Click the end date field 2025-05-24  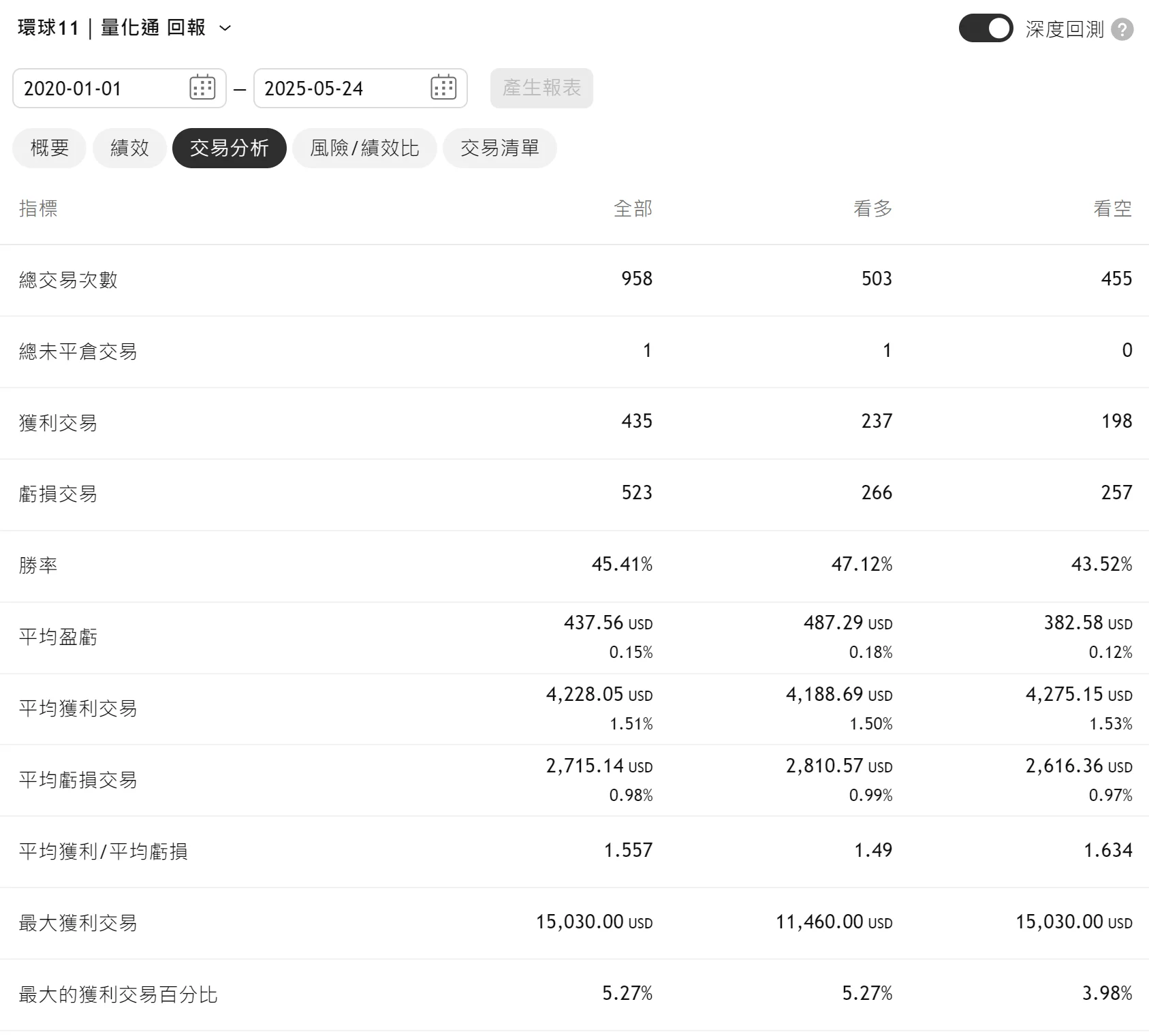[360, 88]
